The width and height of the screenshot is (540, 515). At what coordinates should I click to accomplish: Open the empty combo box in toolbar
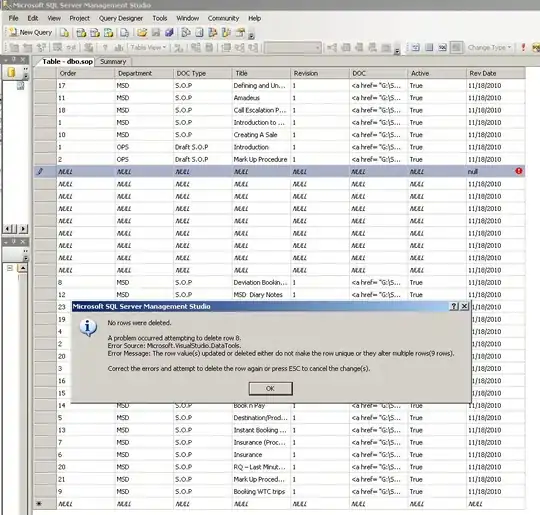click(293, 48)
